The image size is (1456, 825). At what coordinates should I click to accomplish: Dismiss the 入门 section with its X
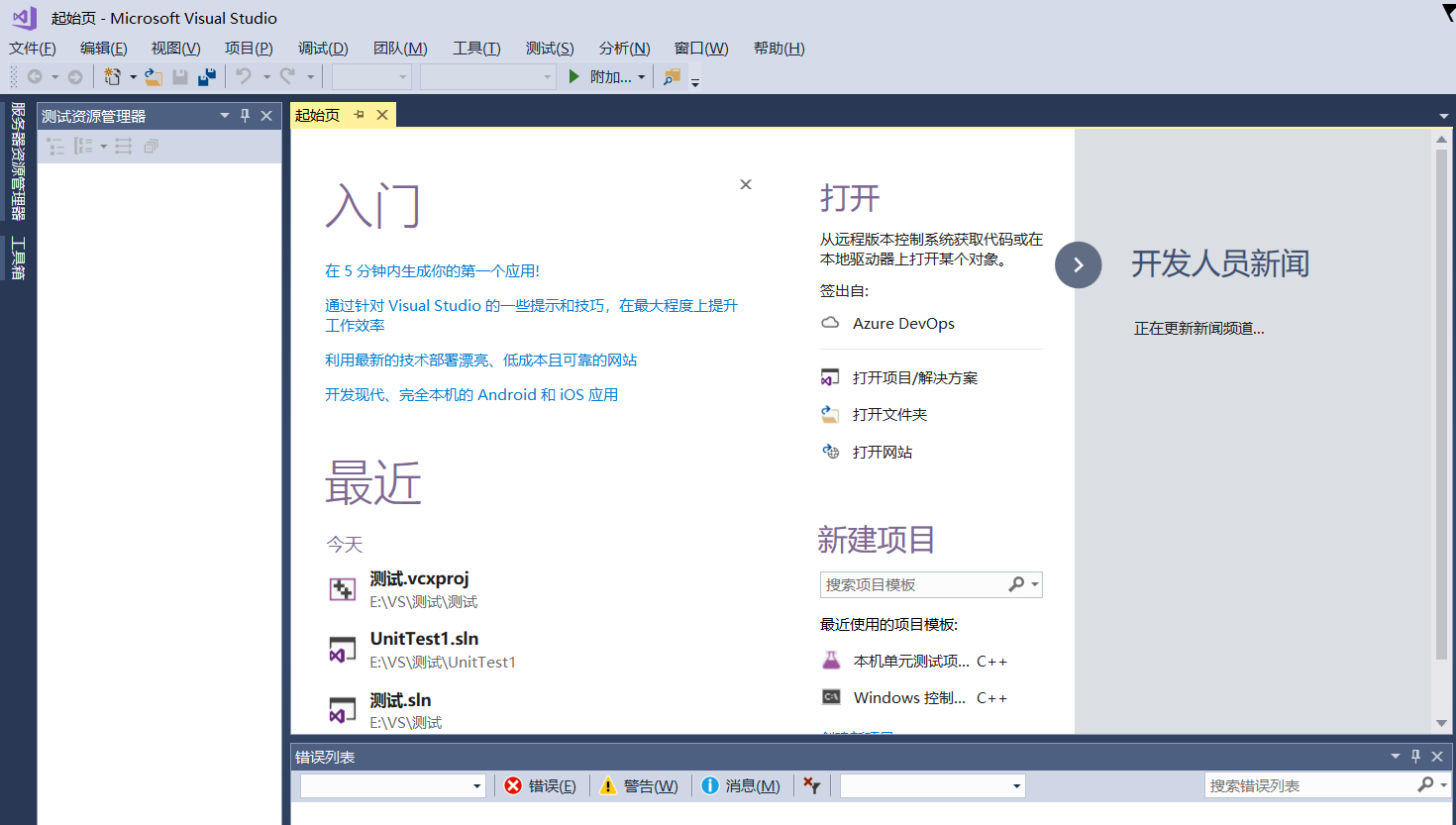coord(746,184)
